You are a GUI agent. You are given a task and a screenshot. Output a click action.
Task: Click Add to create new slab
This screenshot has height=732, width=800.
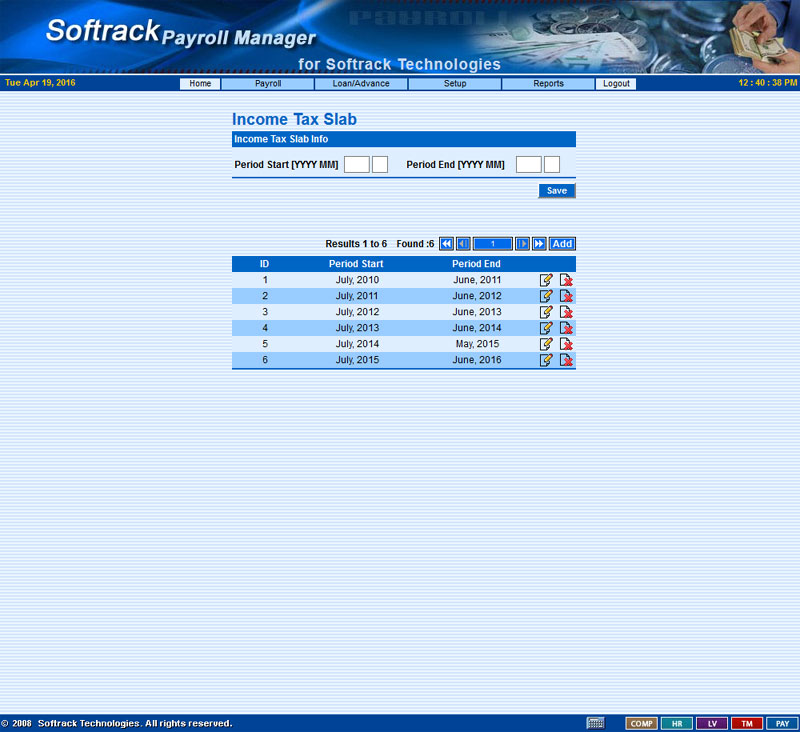click(x=562, y=244)
